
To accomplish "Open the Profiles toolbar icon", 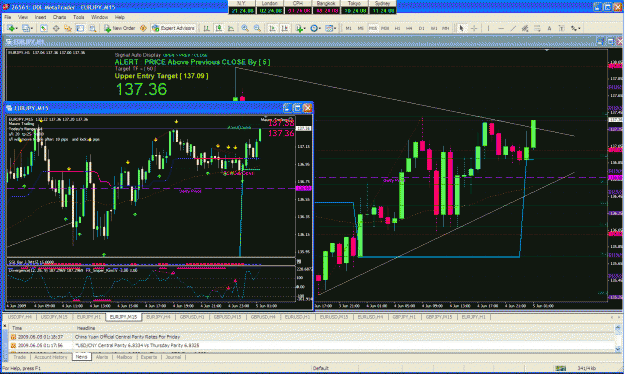I will [x=26, y=28].
